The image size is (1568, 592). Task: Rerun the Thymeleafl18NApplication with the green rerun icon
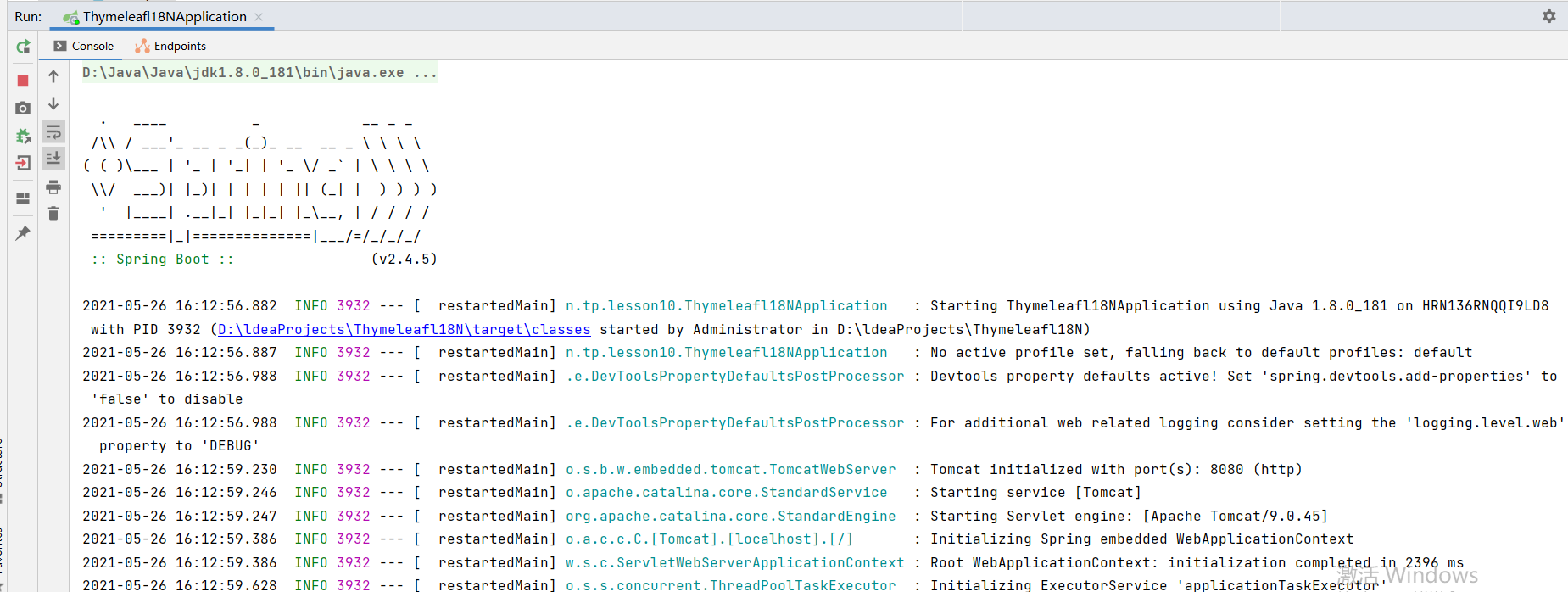pos(23,47)
